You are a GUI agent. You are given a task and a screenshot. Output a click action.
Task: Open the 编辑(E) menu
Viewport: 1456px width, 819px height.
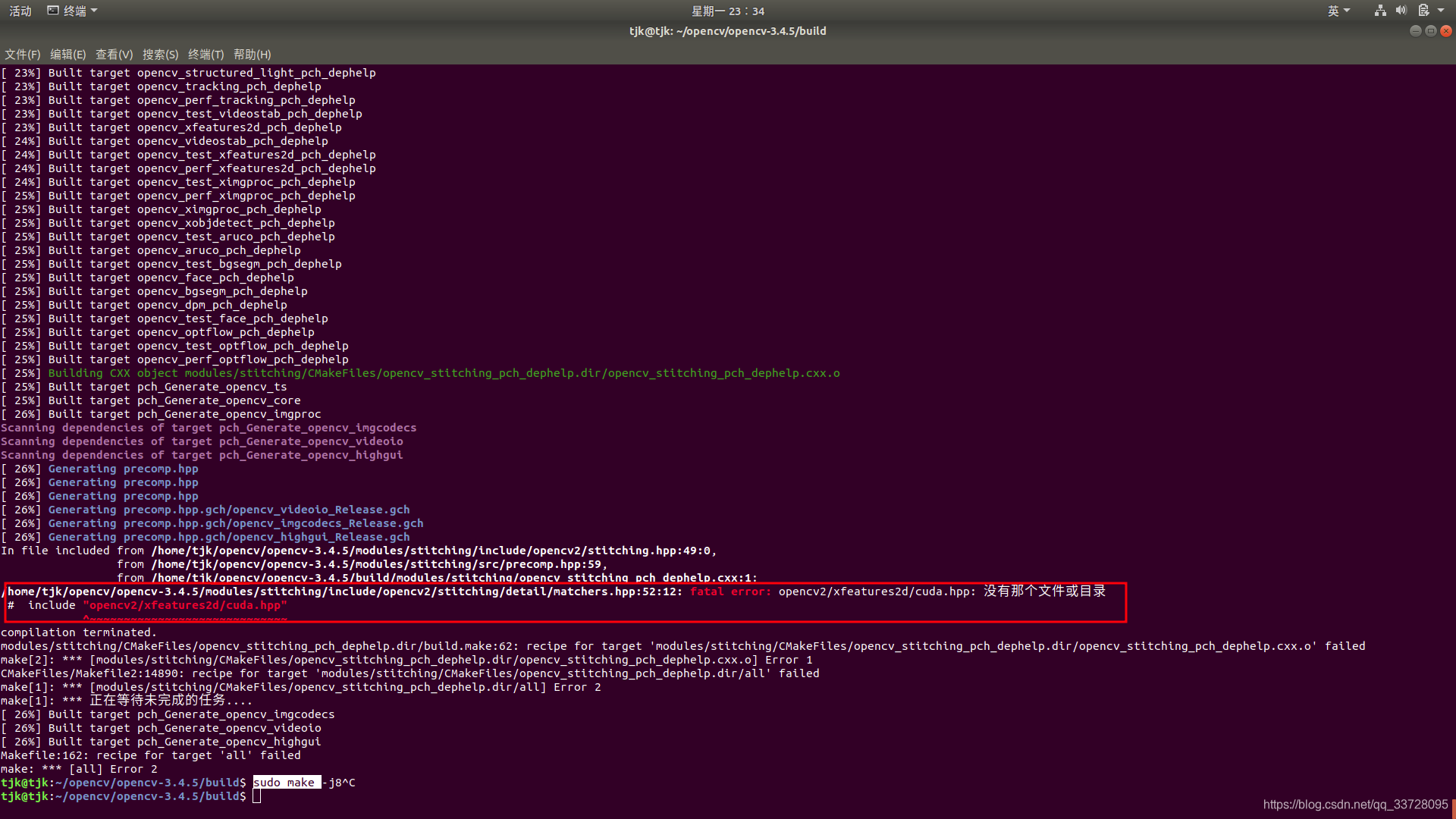click(67, 55)
